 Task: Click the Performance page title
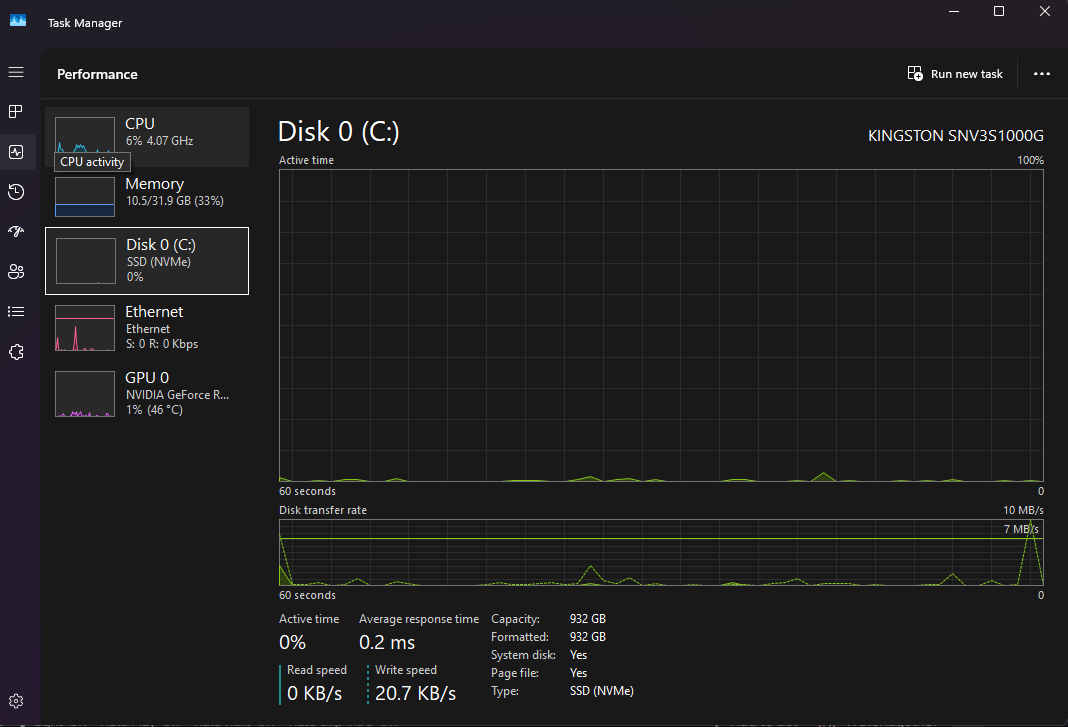click(x=97, y=74)
